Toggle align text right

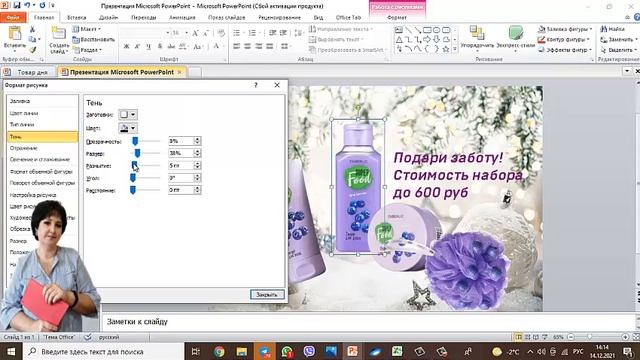click(258, 47)
